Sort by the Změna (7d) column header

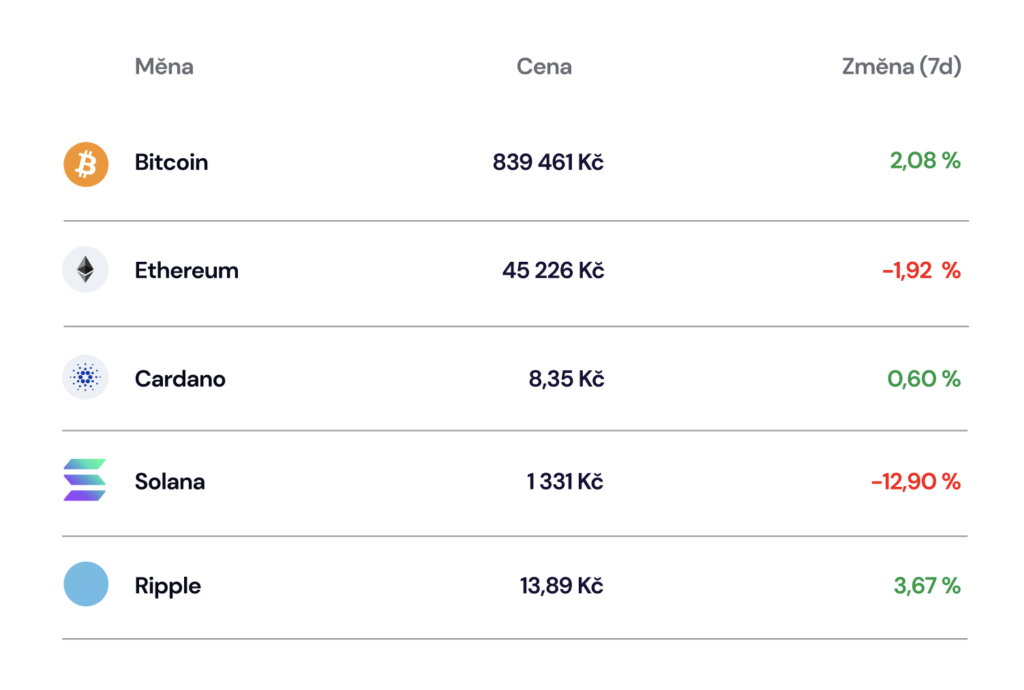click(x=901, y=67)
